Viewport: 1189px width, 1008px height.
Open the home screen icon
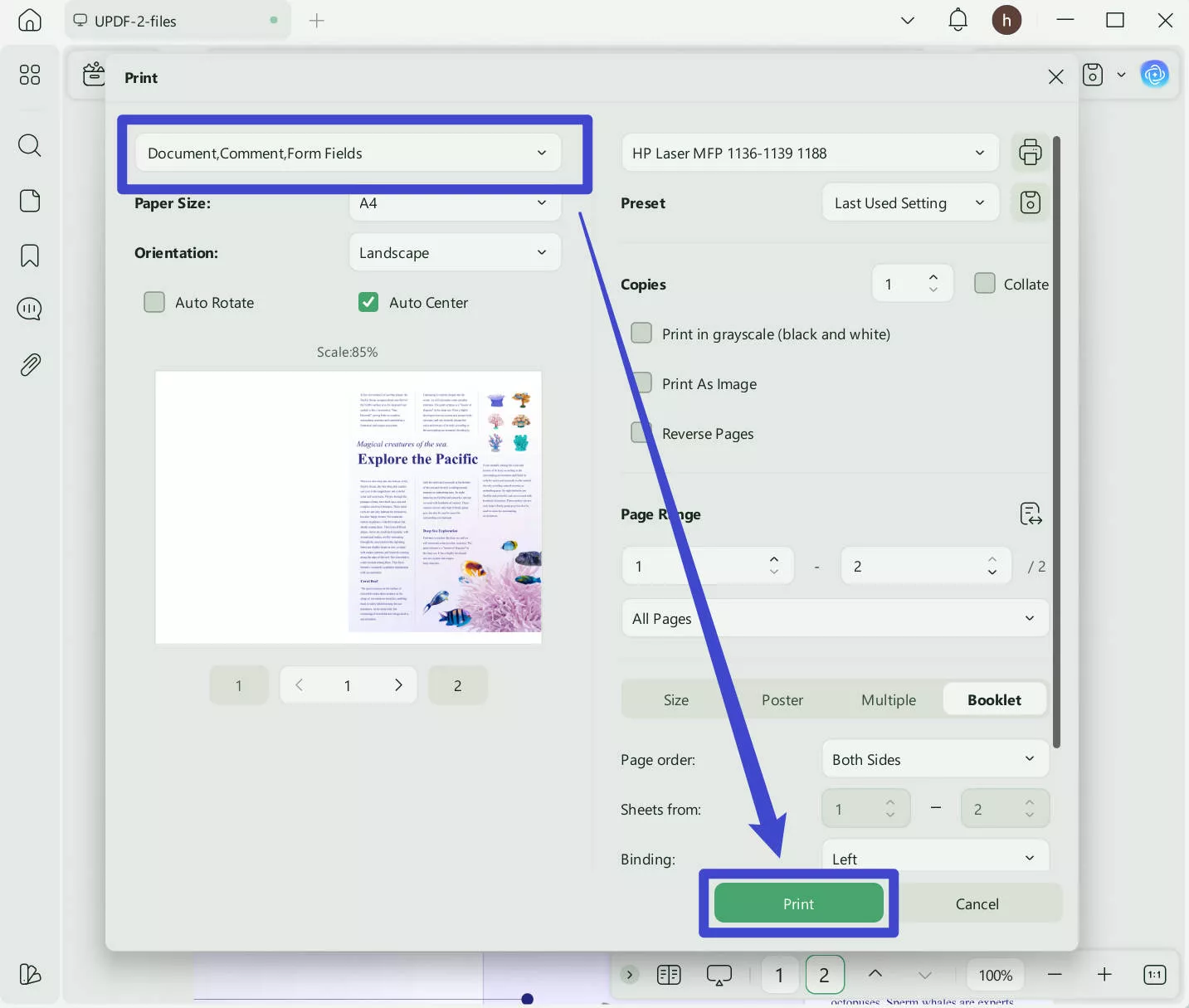point(30,20)
